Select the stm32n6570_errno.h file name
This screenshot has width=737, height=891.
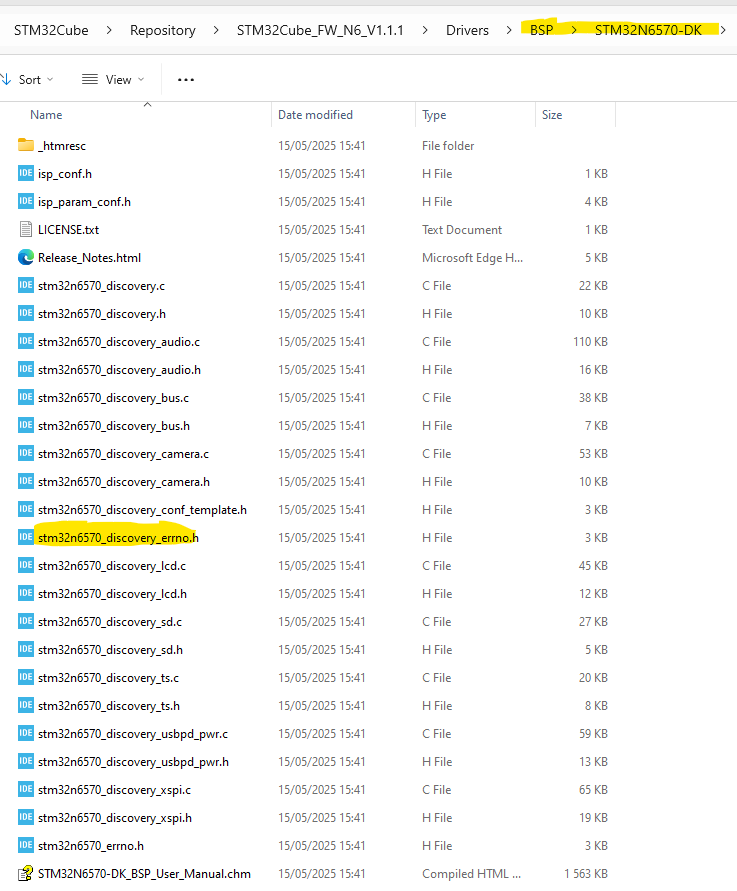click(x=91, y=846)
